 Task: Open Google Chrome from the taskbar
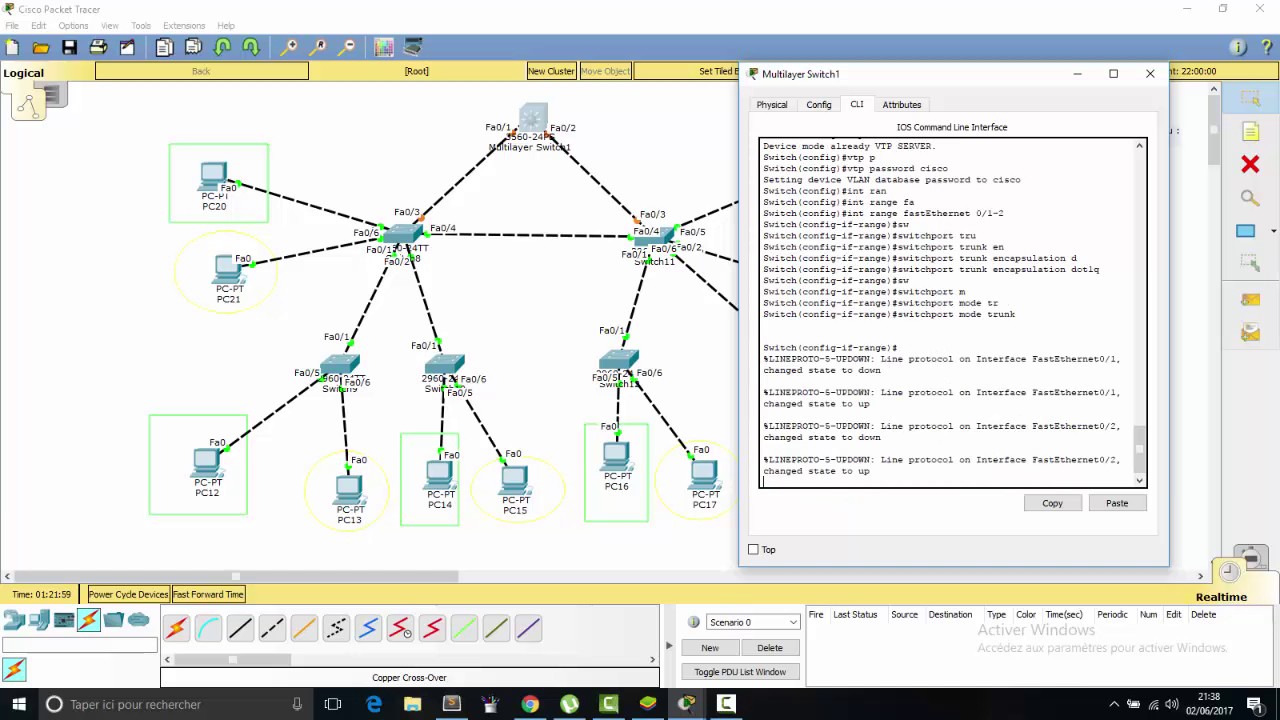[x=530, y=704]
